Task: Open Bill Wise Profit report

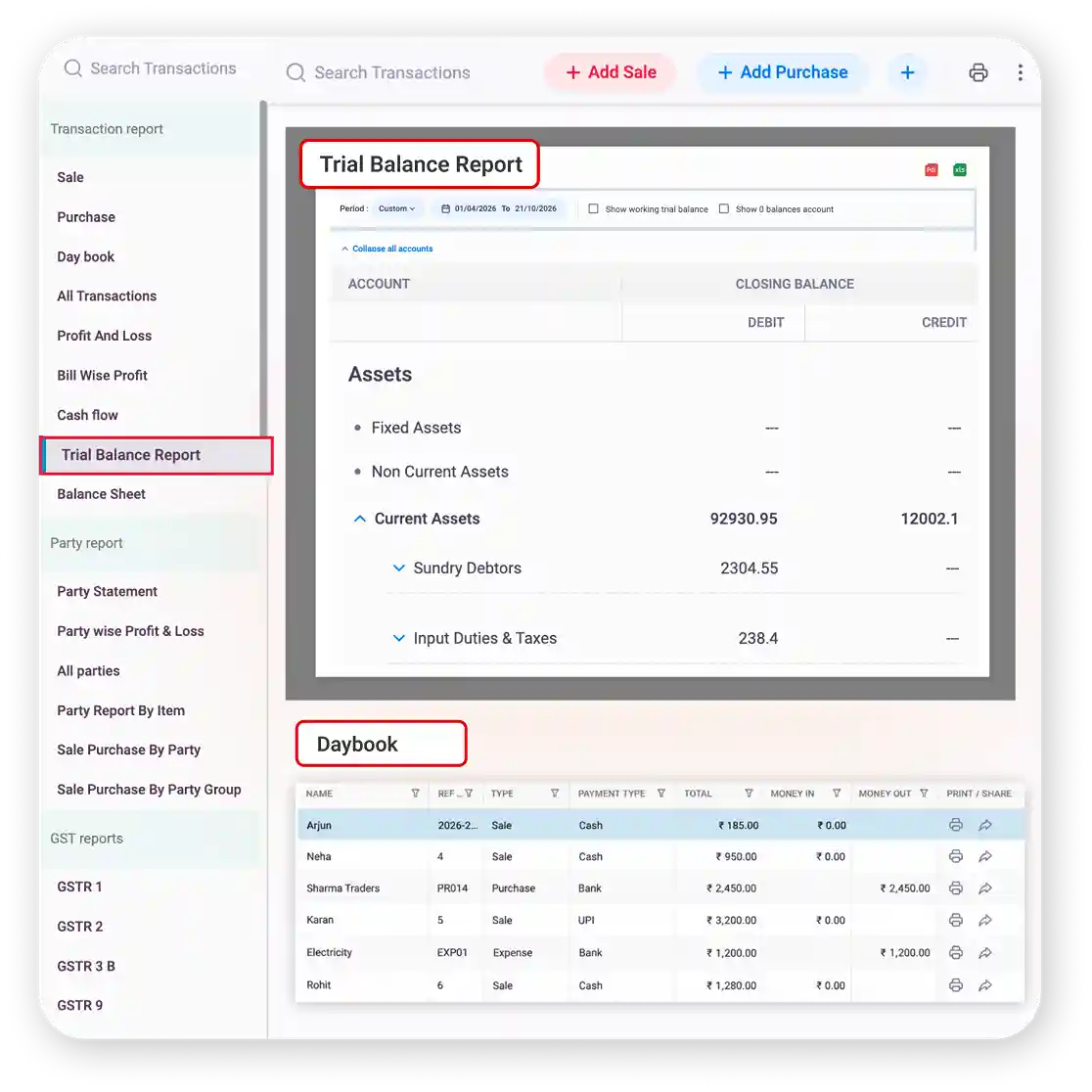Action: 102,376
